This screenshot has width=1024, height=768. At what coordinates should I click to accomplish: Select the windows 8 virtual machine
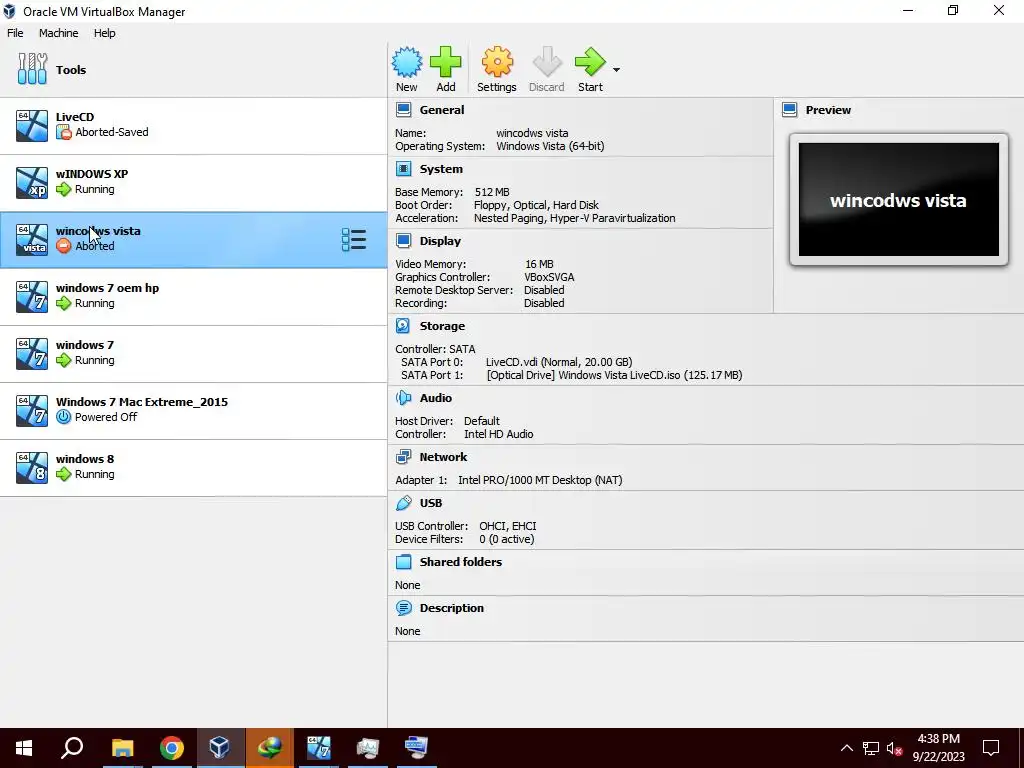point(194,468)
